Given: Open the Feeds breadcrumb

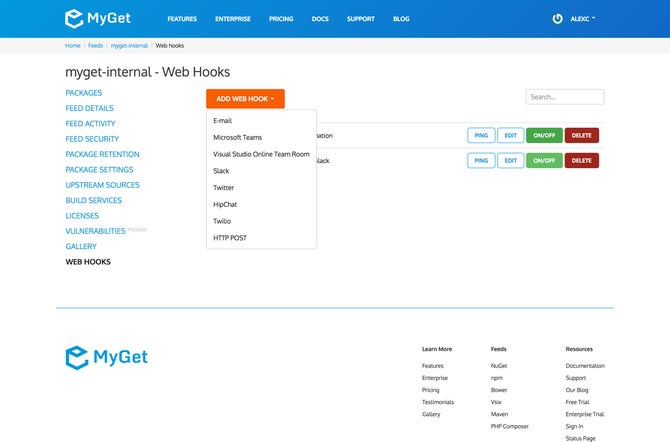Looking at the screenshot, I should coord(95,45).
